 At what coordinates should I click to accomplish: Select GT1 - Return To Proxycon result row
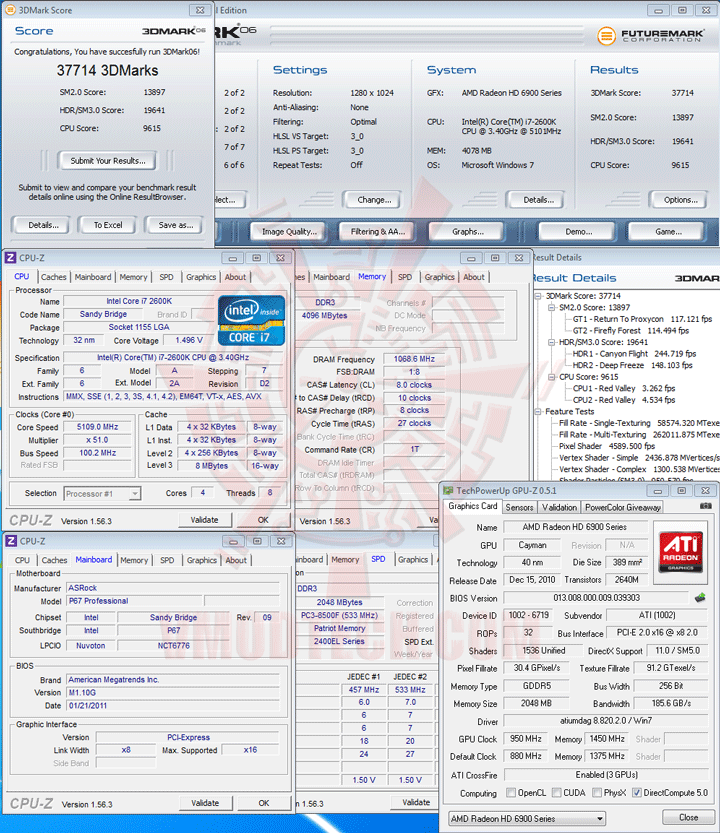coord(642,319)
